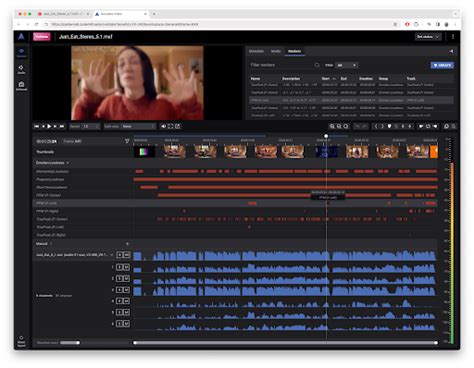Click the blue Create marker button

point(442,65)
